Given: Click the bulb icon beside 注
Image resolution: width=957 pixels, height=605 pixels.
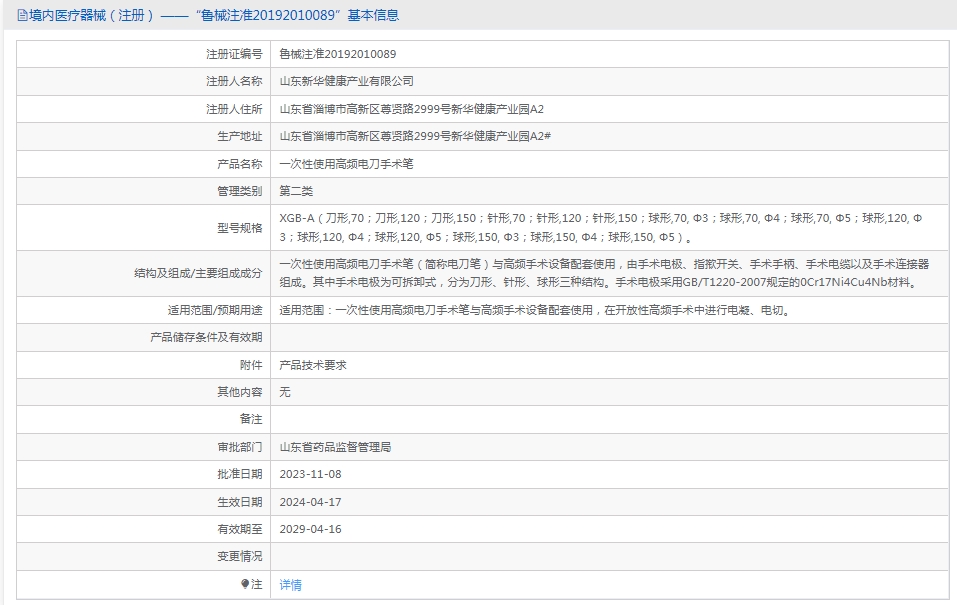Looking at the screenshot, I should 245,584.
